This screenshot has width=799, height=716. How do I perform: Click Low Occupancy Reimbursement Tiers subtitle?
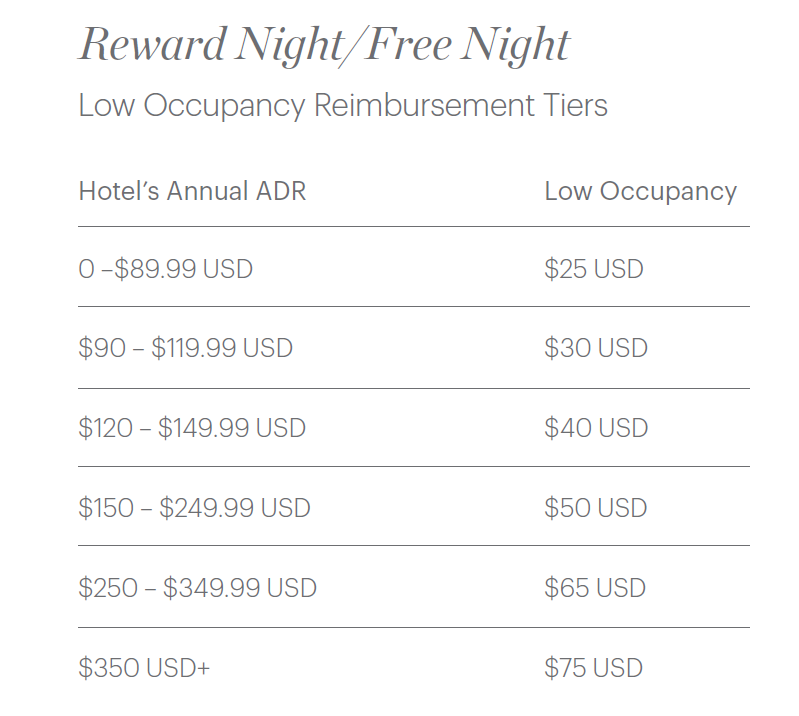[x=343, y=106]
